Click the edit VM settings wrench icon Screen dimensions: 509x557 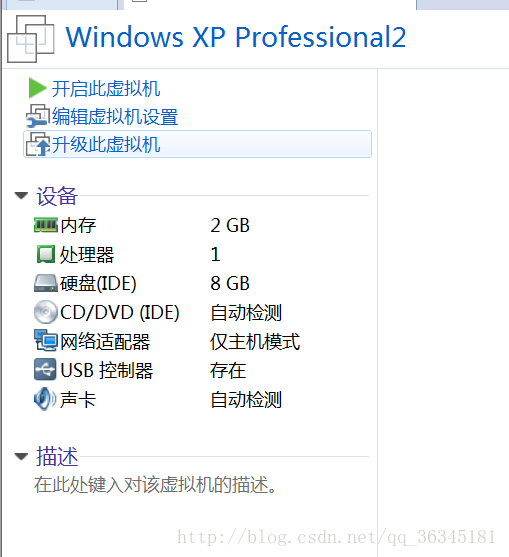click(x=37, y=116)
